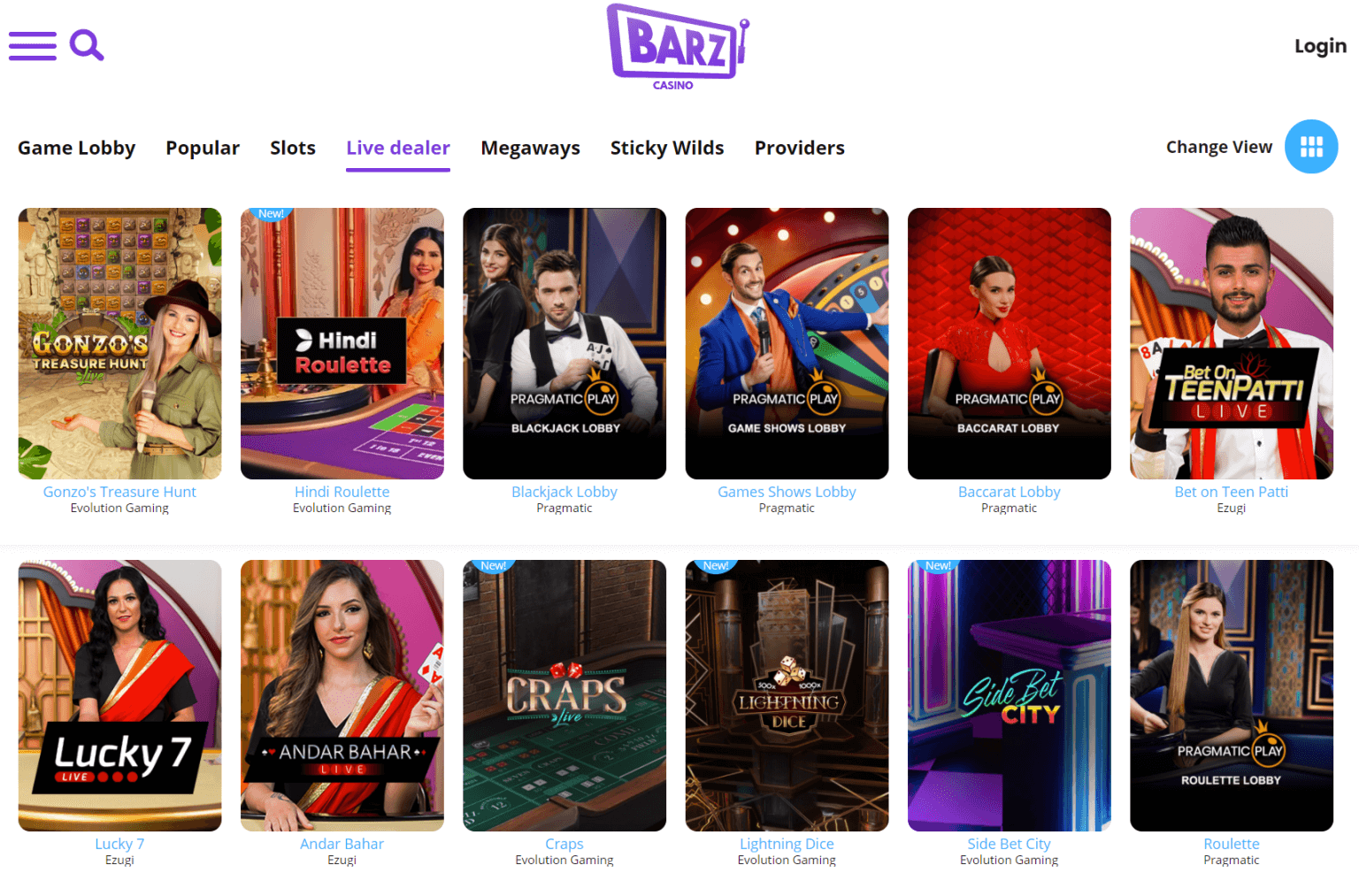Open the Login link
This screenshot has width=1359, height=896.
tap(1320, 46)
